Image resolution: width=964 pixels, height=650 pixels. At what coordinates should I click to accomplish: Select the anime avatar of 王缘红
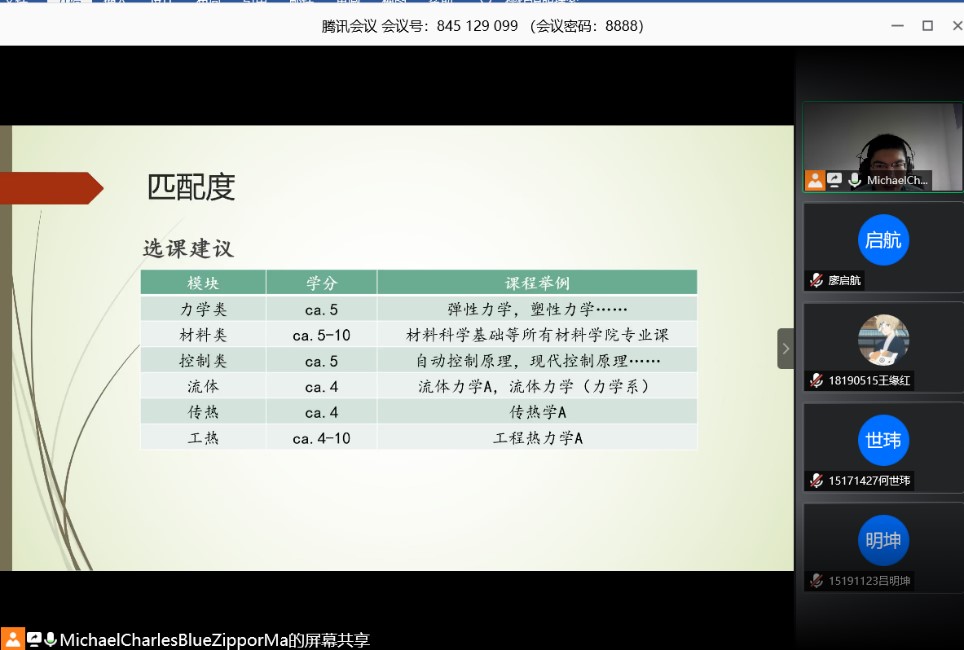tap(882, 340)
